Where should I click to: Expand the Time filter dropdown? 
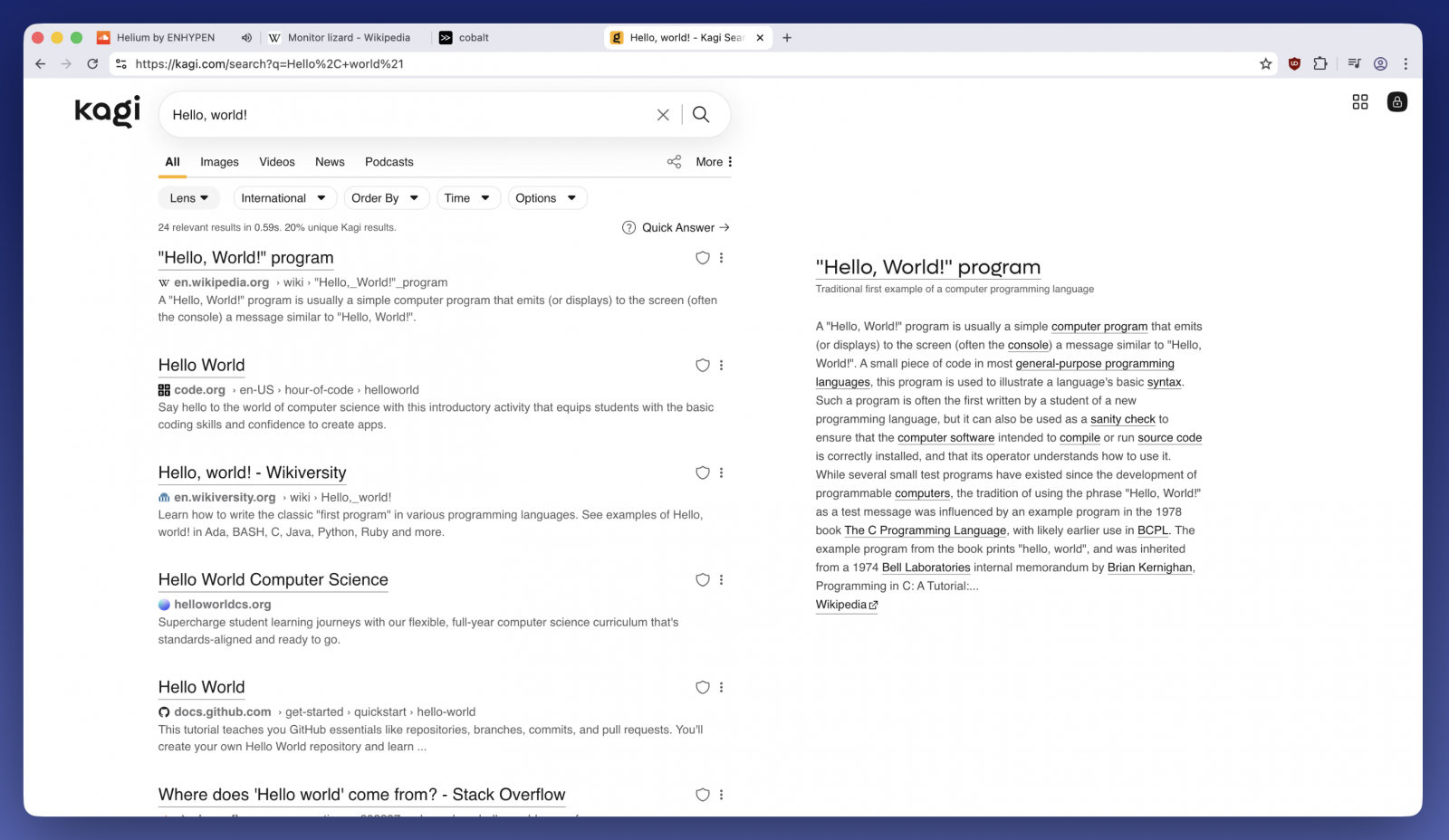tap(468, 198)
